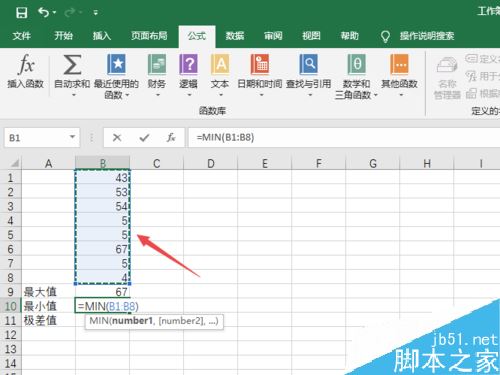Screen dimensions: 500x375
Task: Select row 9 header
Action: [10, 292]
